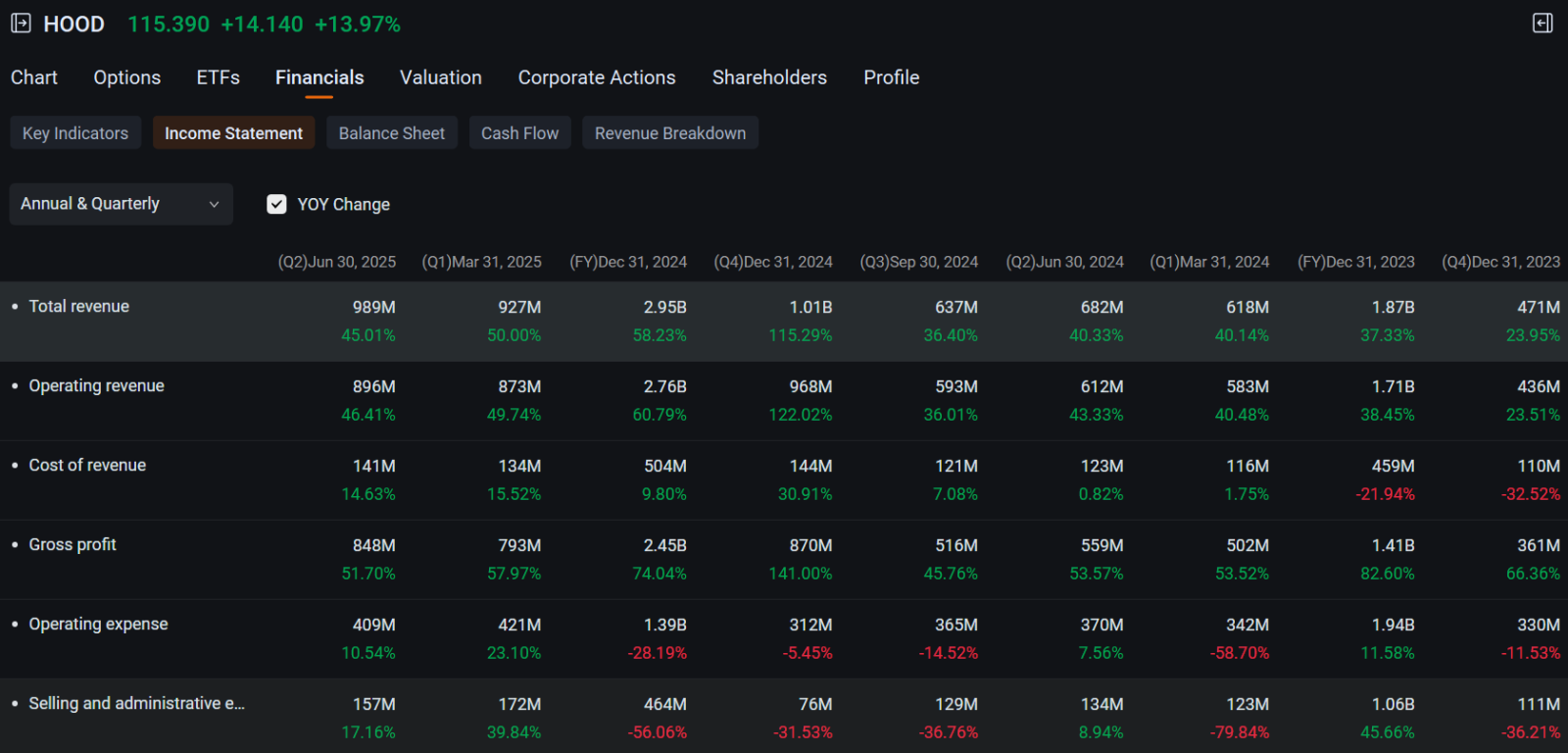Image resolution: width=1568 pixels, height=753 pixels.
Task: Open the Profile tab
Action: click(892, 77)
